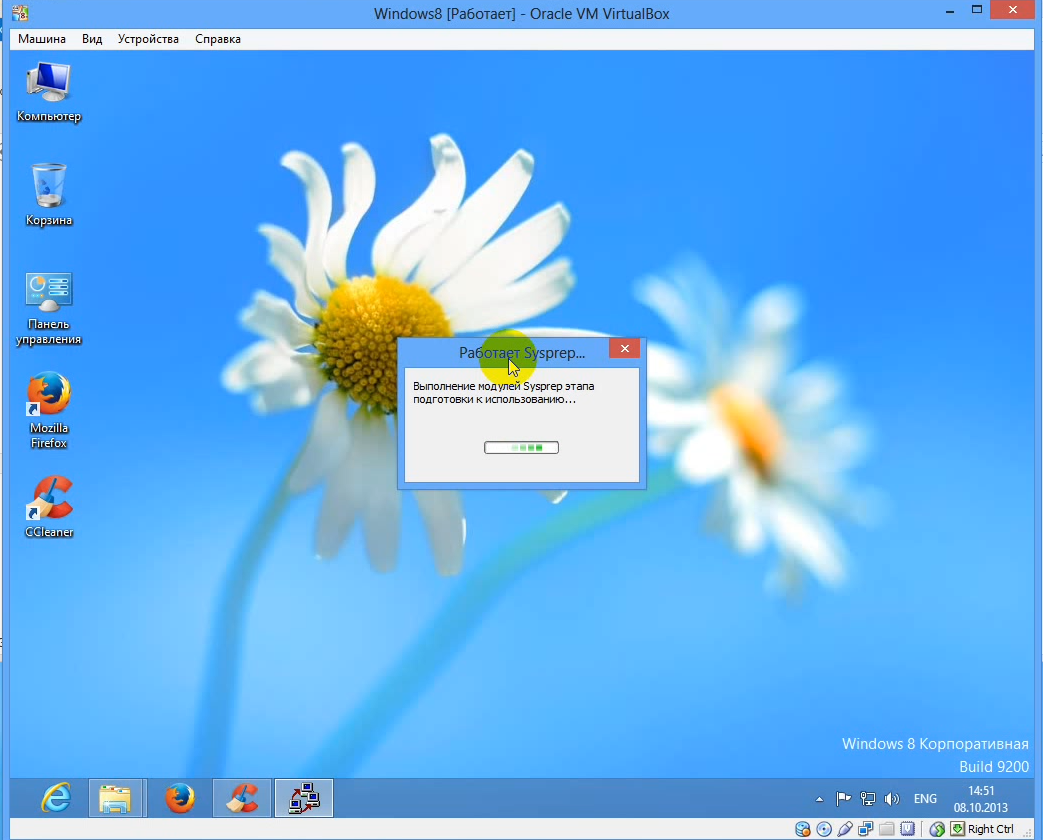Open the Справка menu
The image size is (1043, 840).
tap(218, 39)
